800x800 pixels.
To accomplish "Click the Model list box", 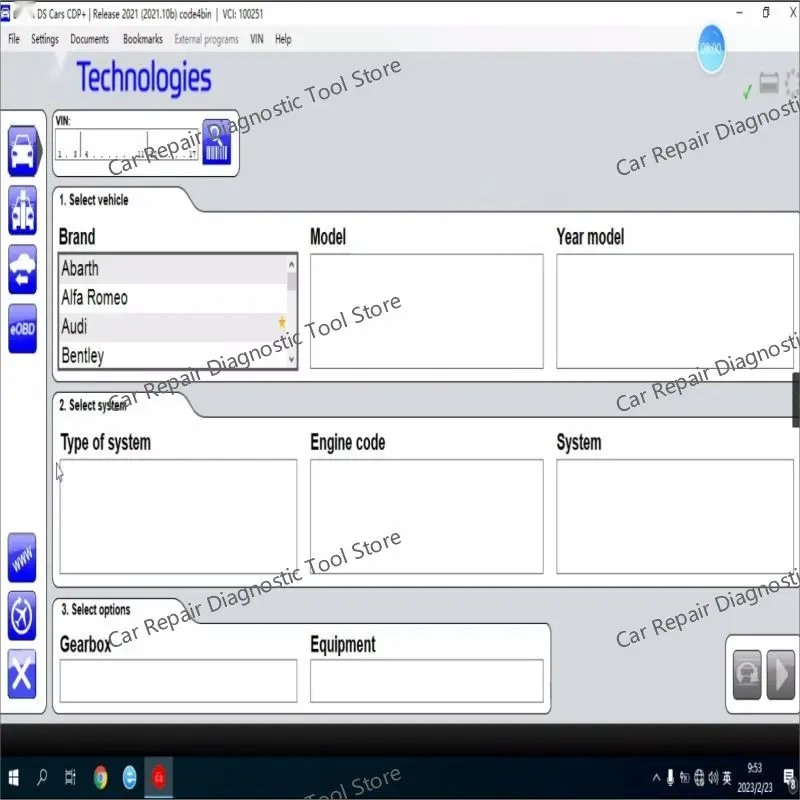I will pyautogui.click(x=427, y=311).
